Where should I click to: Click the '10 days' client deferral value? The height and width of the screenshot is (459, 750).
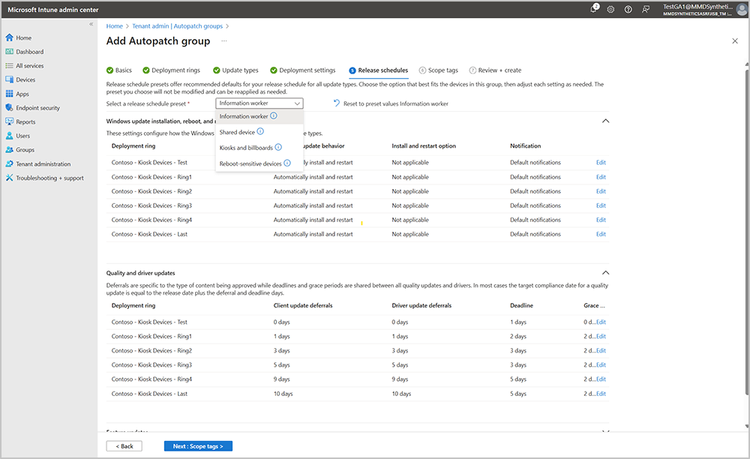click(283, 394)
